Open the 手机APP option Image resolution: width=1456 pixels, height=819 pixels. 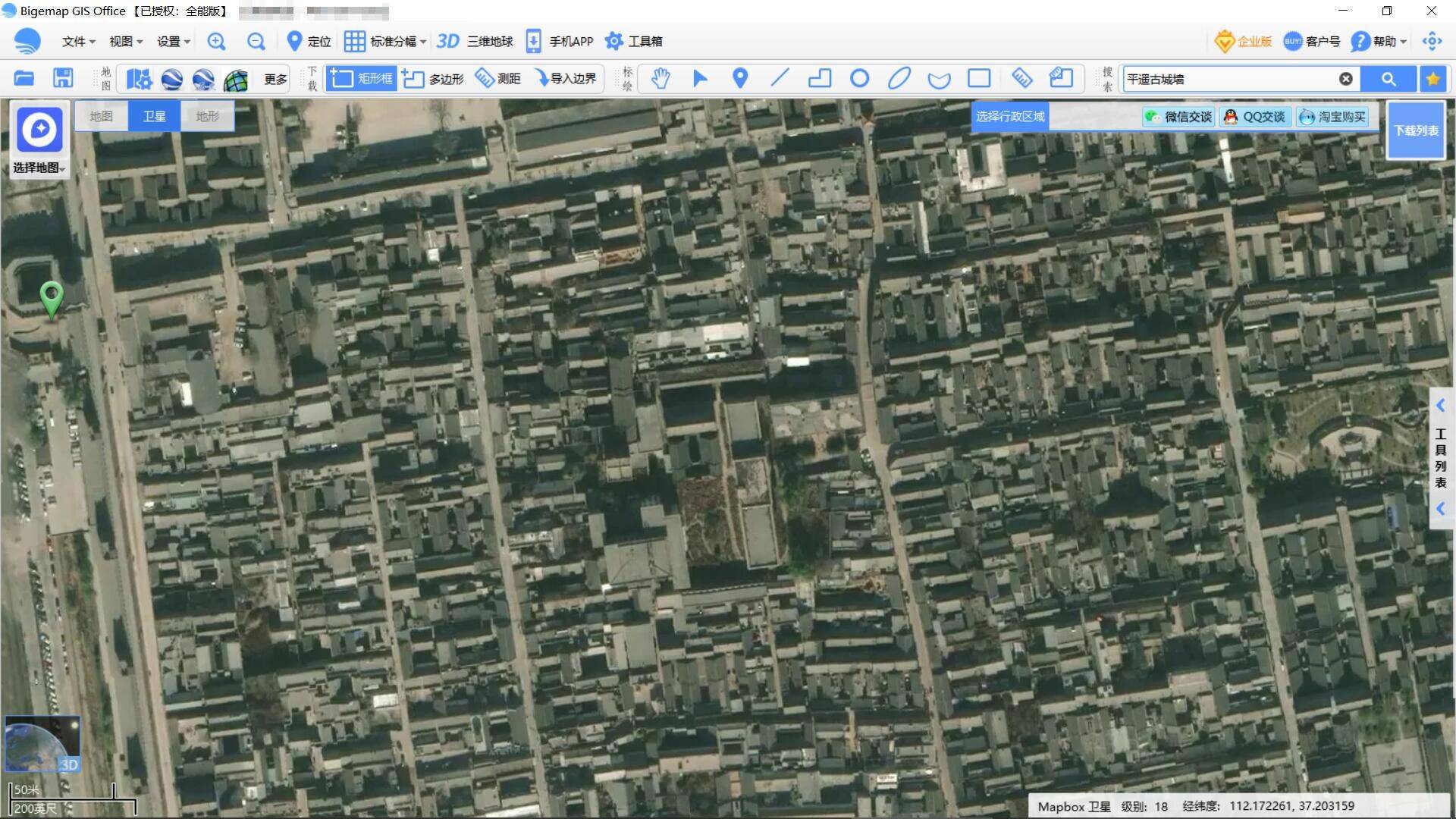[x=560, y=41]
